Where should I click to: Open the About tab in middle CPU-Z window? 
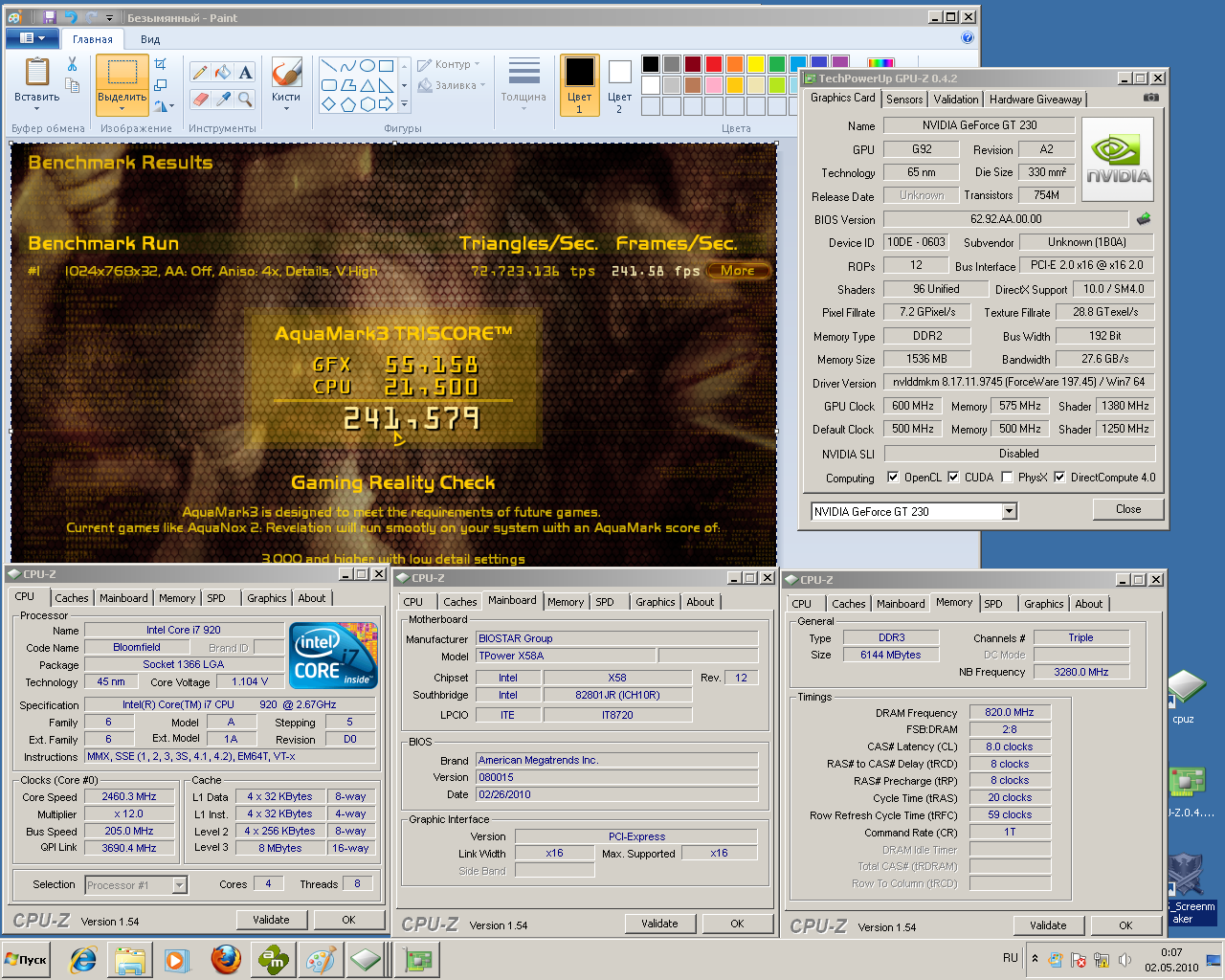coord(701,602)
